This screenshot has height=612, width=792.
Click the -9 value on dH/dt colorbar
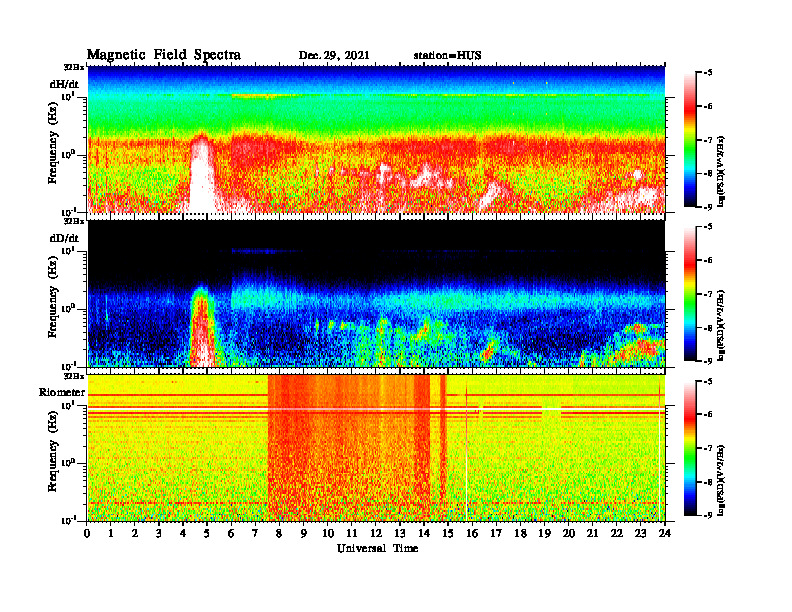[x=707, y=207]
